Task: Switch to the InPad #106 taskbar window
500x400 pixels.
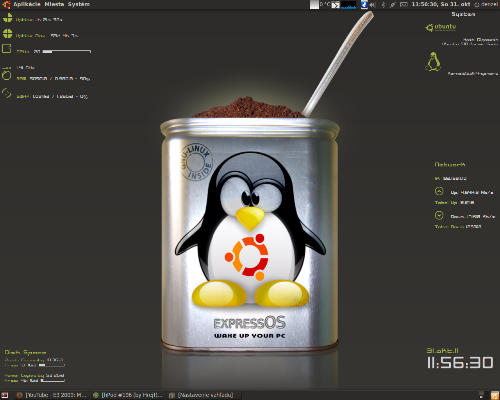Action: pyautogui.click(x=128, y=395)
